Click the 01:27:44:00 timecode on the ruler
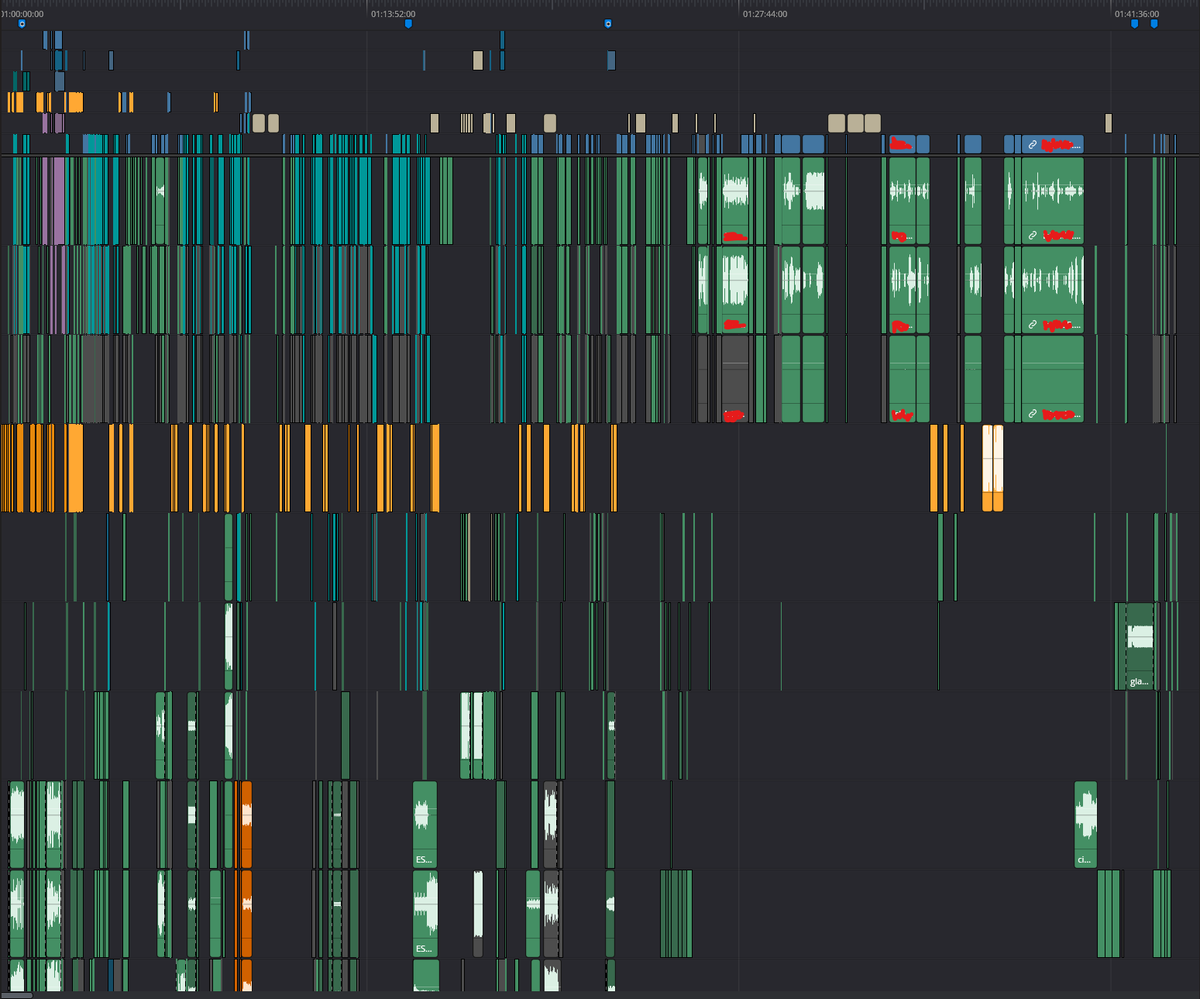Viewport: 1200px width, 999px height. [x=765, y=14]
